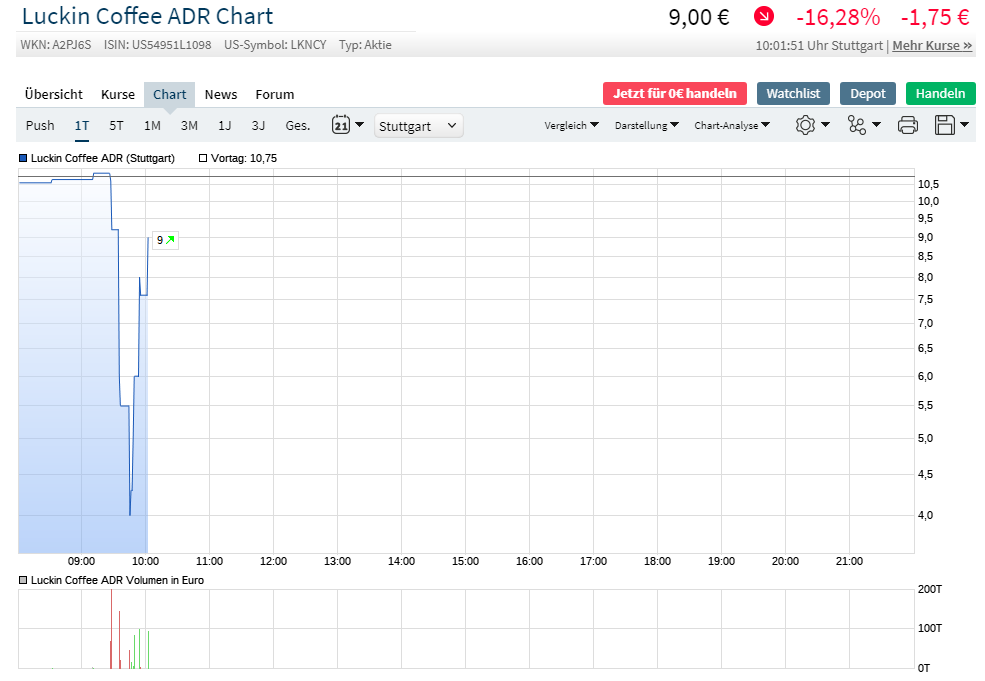Image resolution: width=985 pixels, height=681 pixels.
Task: Print the chart with printer icon
Action: pyautogui.click(x=907, y=125)
